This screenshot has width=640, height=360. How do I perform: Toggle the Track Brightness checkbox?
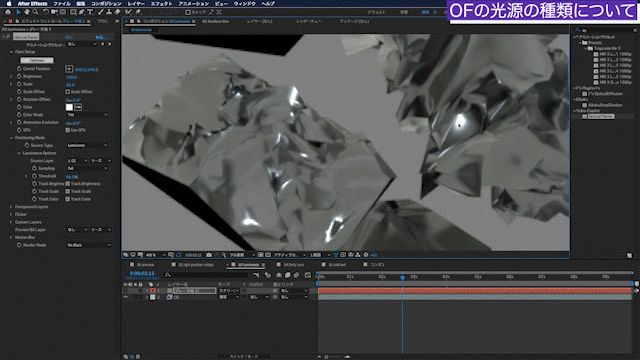click(68, 184)
